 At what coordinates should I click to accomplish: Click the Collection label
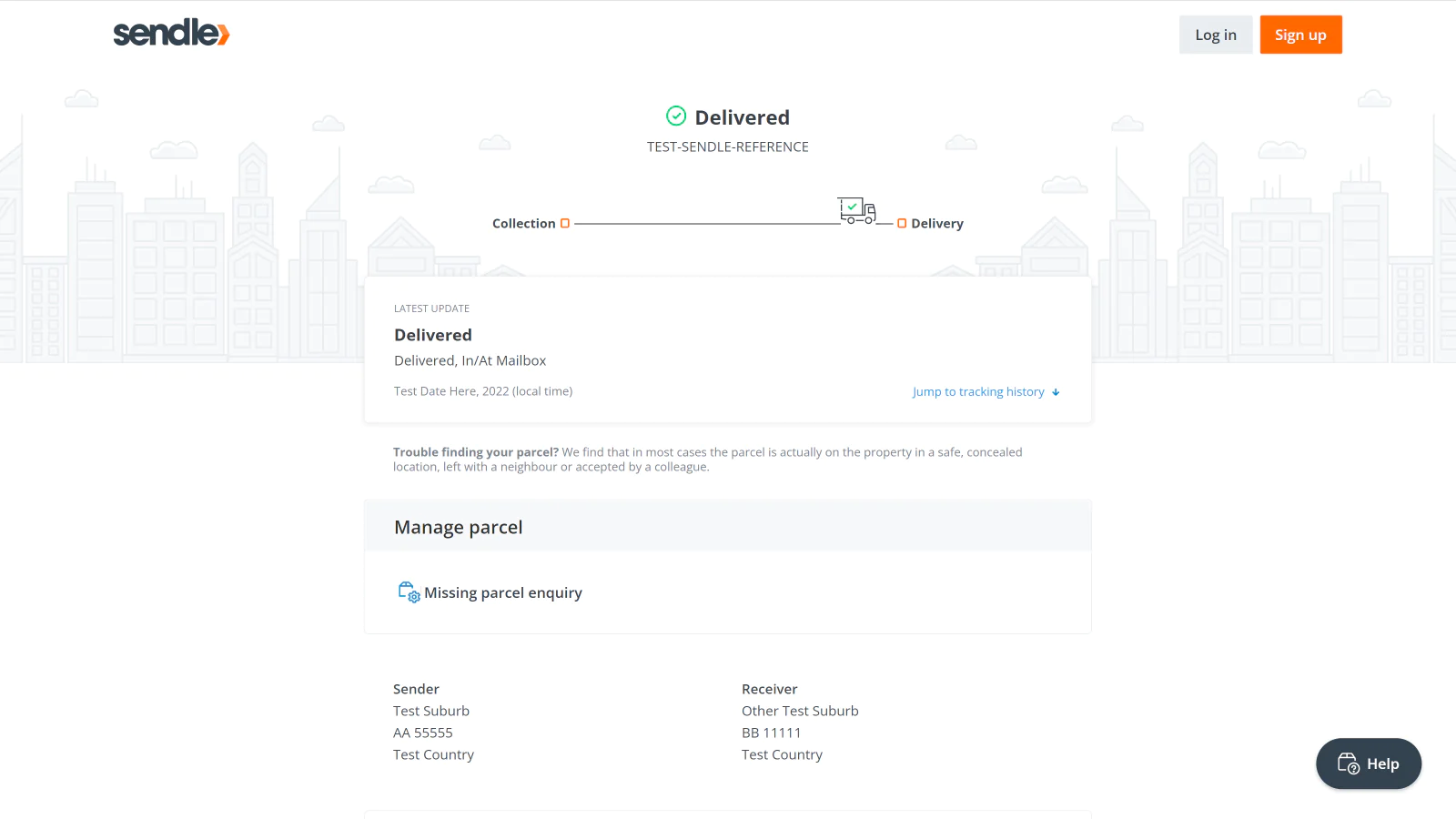(x=524, y=223)
